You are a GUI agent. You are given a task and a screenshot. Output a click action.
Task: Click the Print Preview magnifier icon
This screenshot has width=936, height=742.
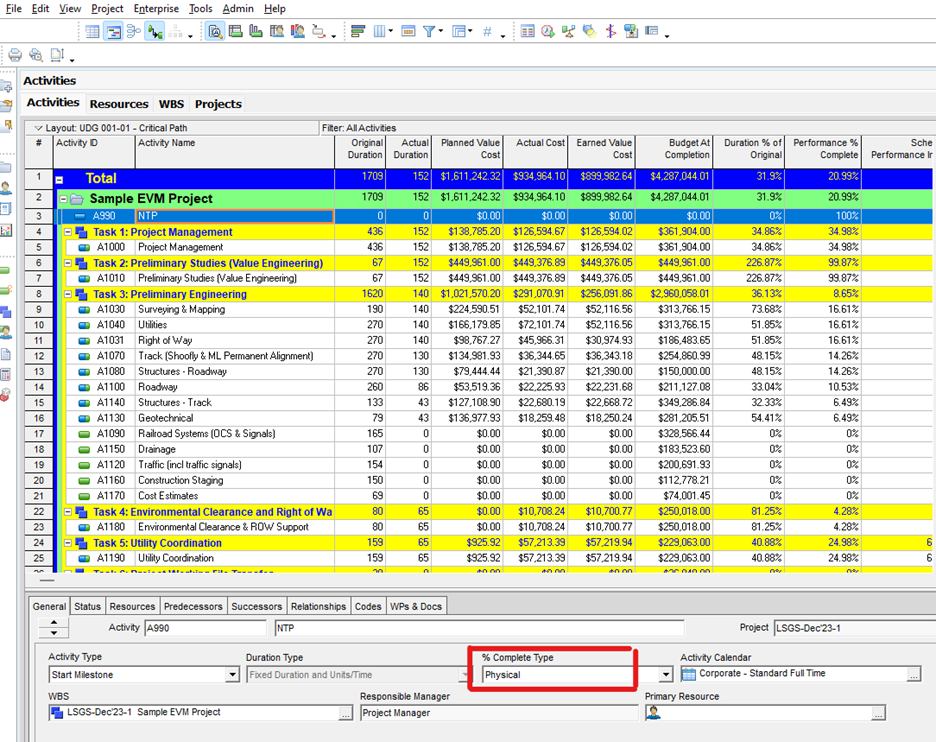35,55
